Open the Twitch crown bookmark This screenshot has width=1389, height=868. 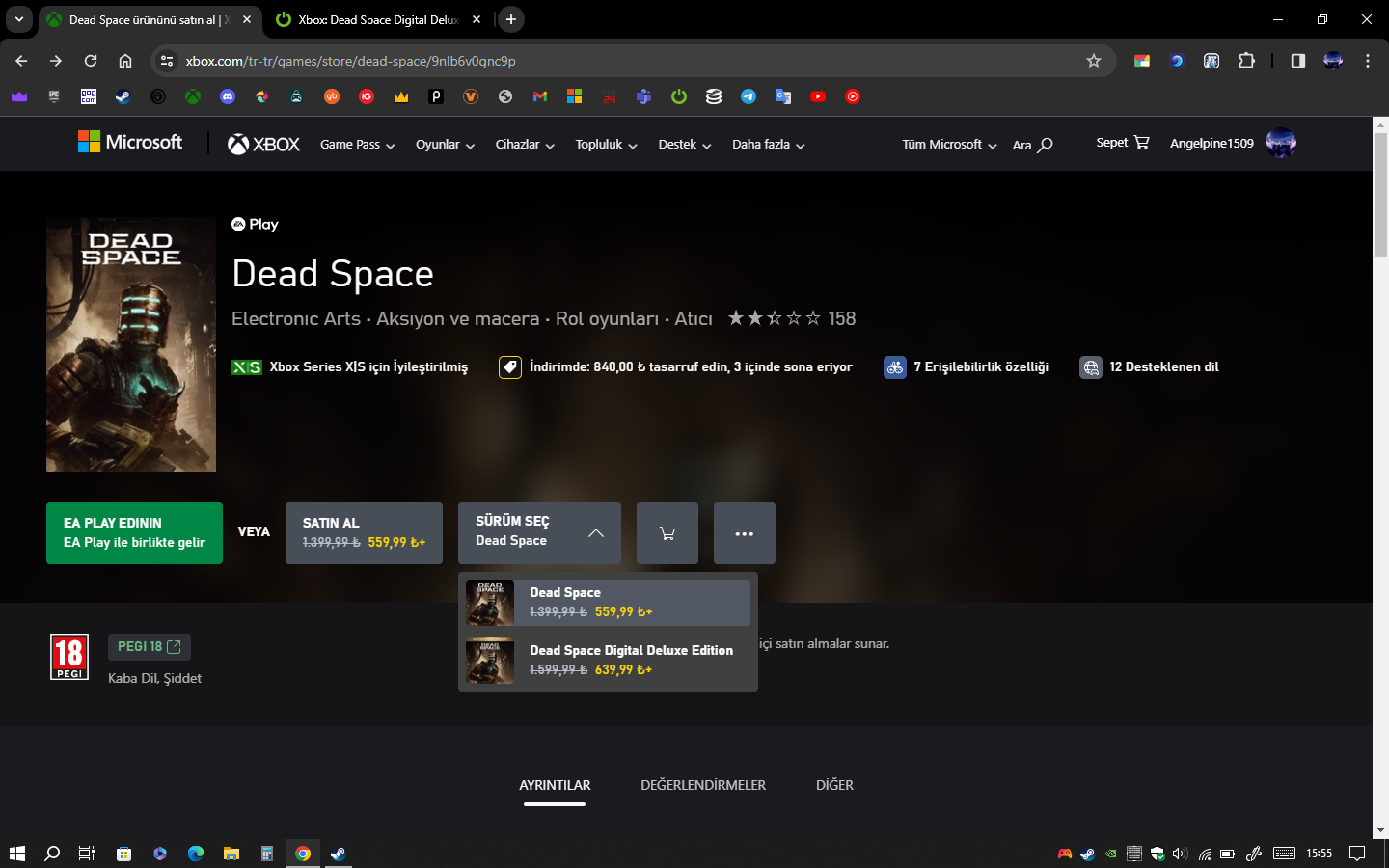point(19,96)
